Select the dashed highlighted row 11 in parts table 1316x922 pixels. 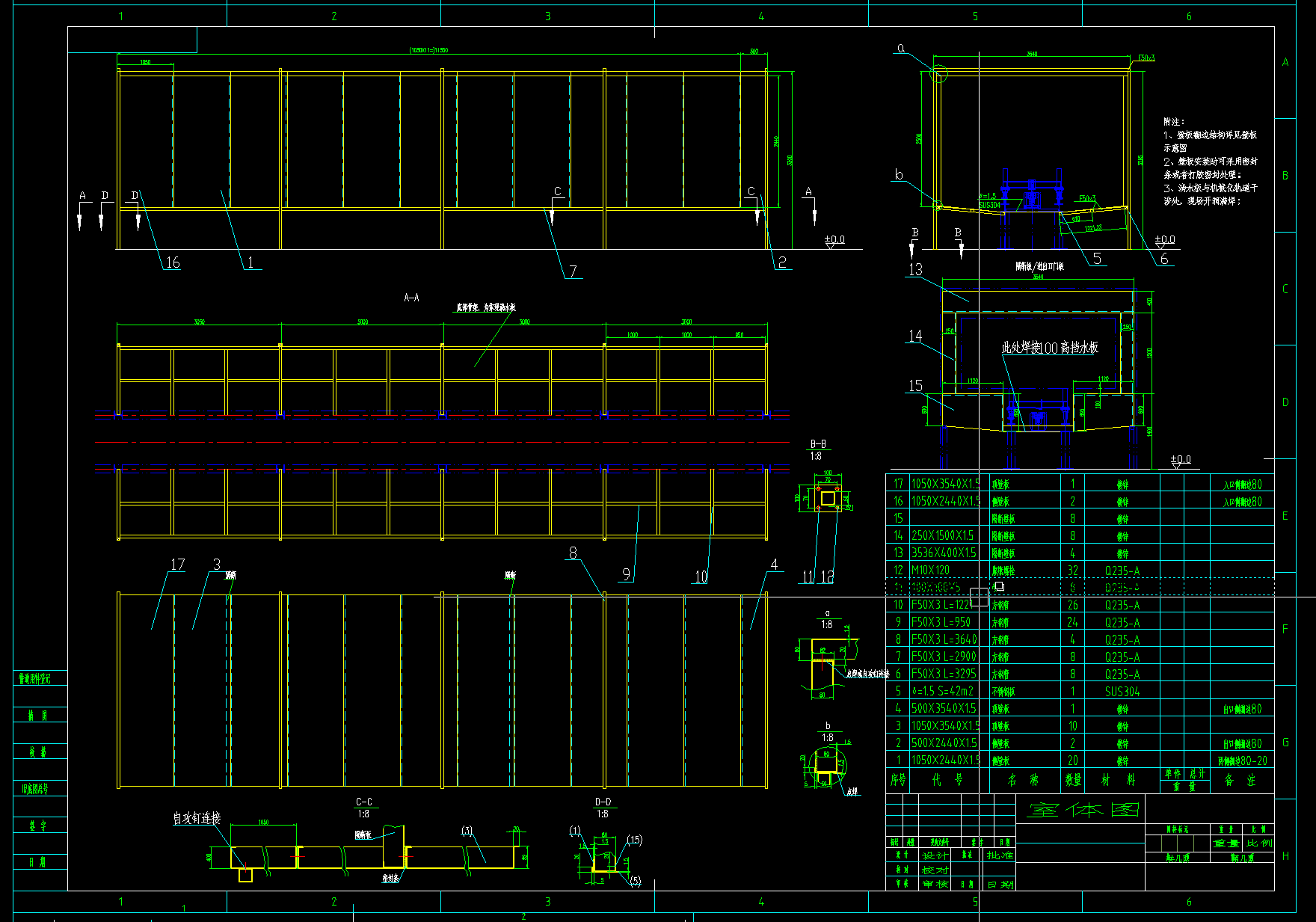[1080, 588]
